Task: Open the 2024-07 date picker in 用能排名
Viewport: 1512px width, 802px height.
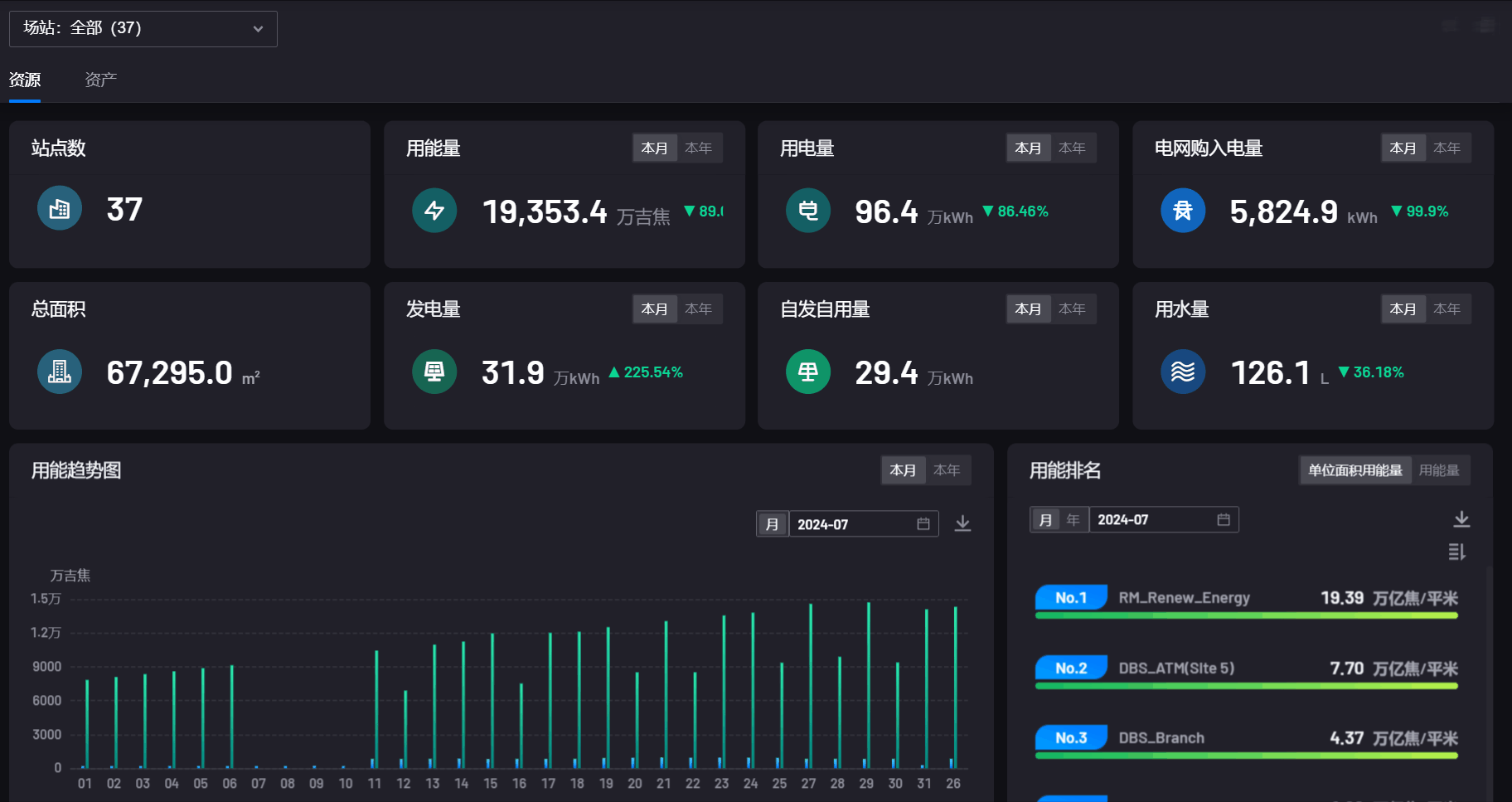Action: (1162, 519)
